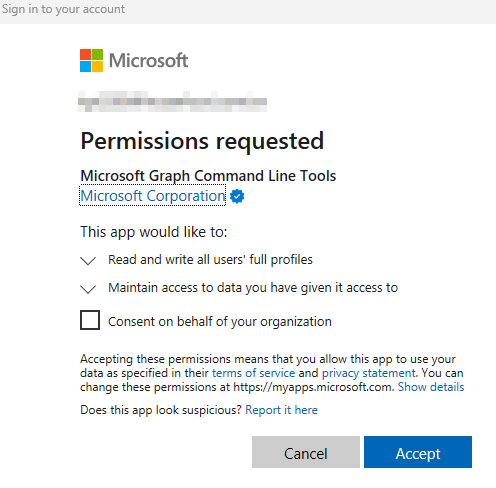The width and height of the screenshot is (496, 488).
Task: Click the Read and write all users' full profiles text
Action: pyautogui.click(x=210, y=259)
